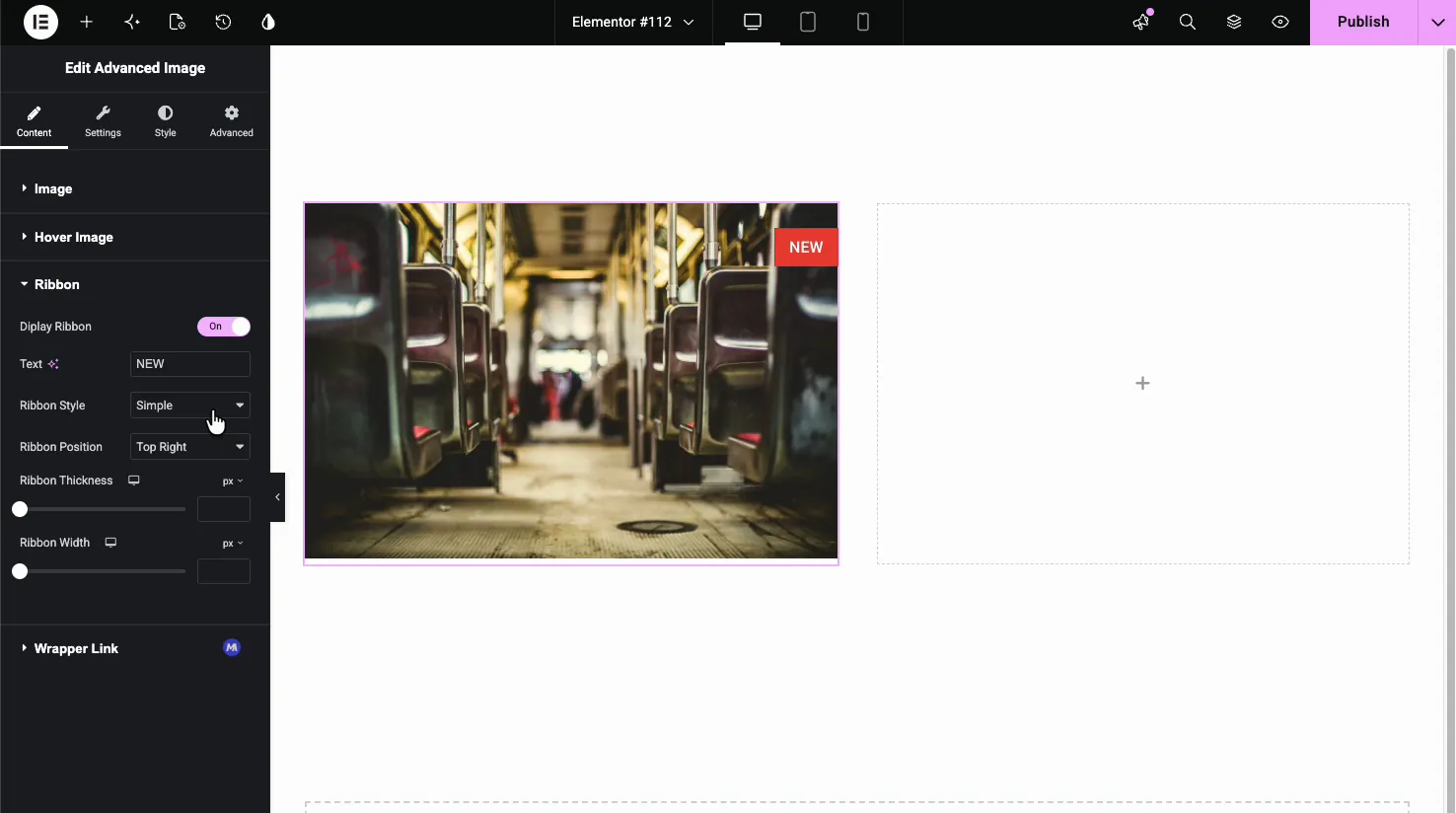Click Ribbon Thickness responsive device icon

(134, 480)
